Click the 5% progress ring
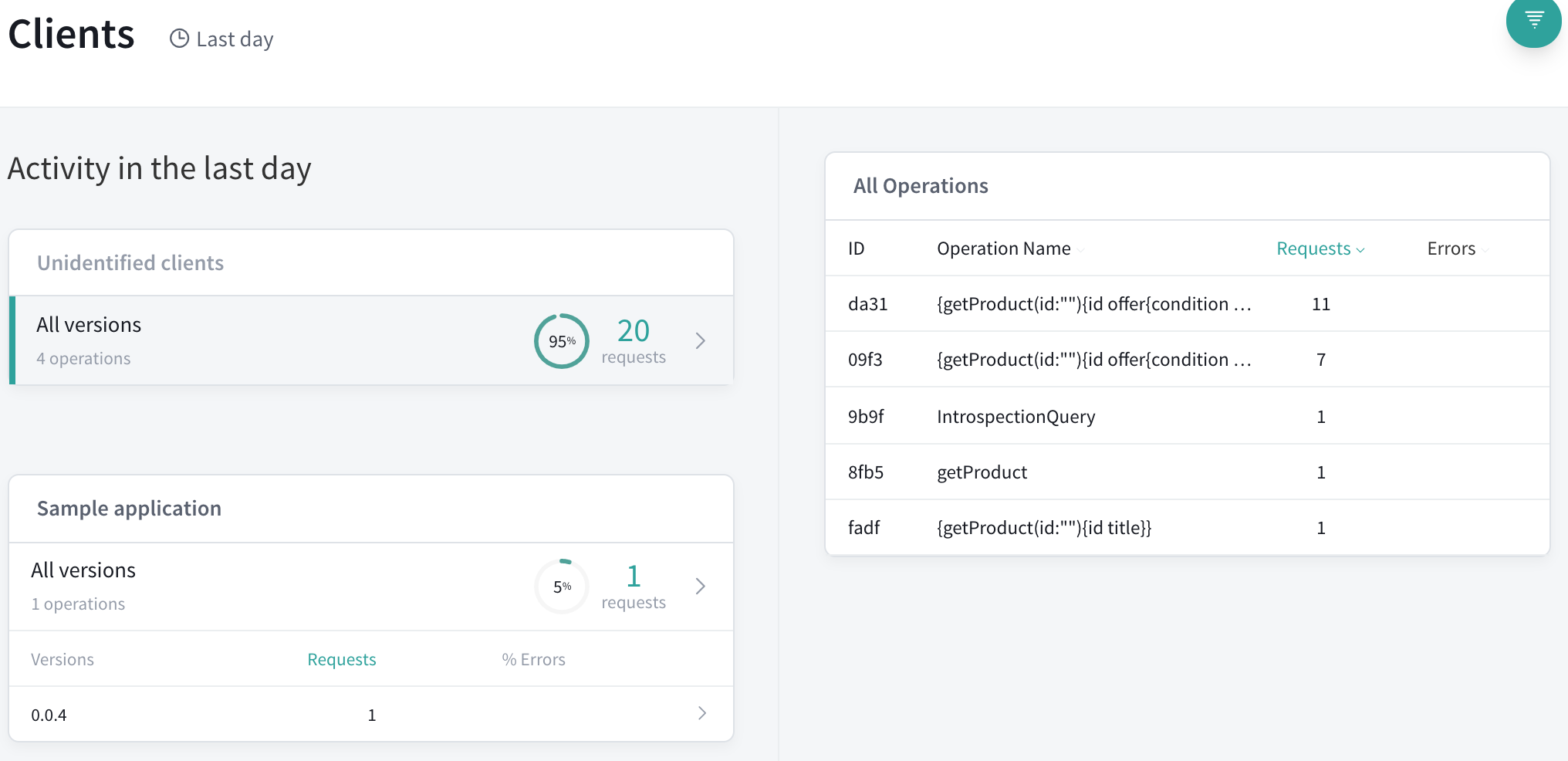The image size is (1568, 761). pyautogui.click(x=562, y=587)
